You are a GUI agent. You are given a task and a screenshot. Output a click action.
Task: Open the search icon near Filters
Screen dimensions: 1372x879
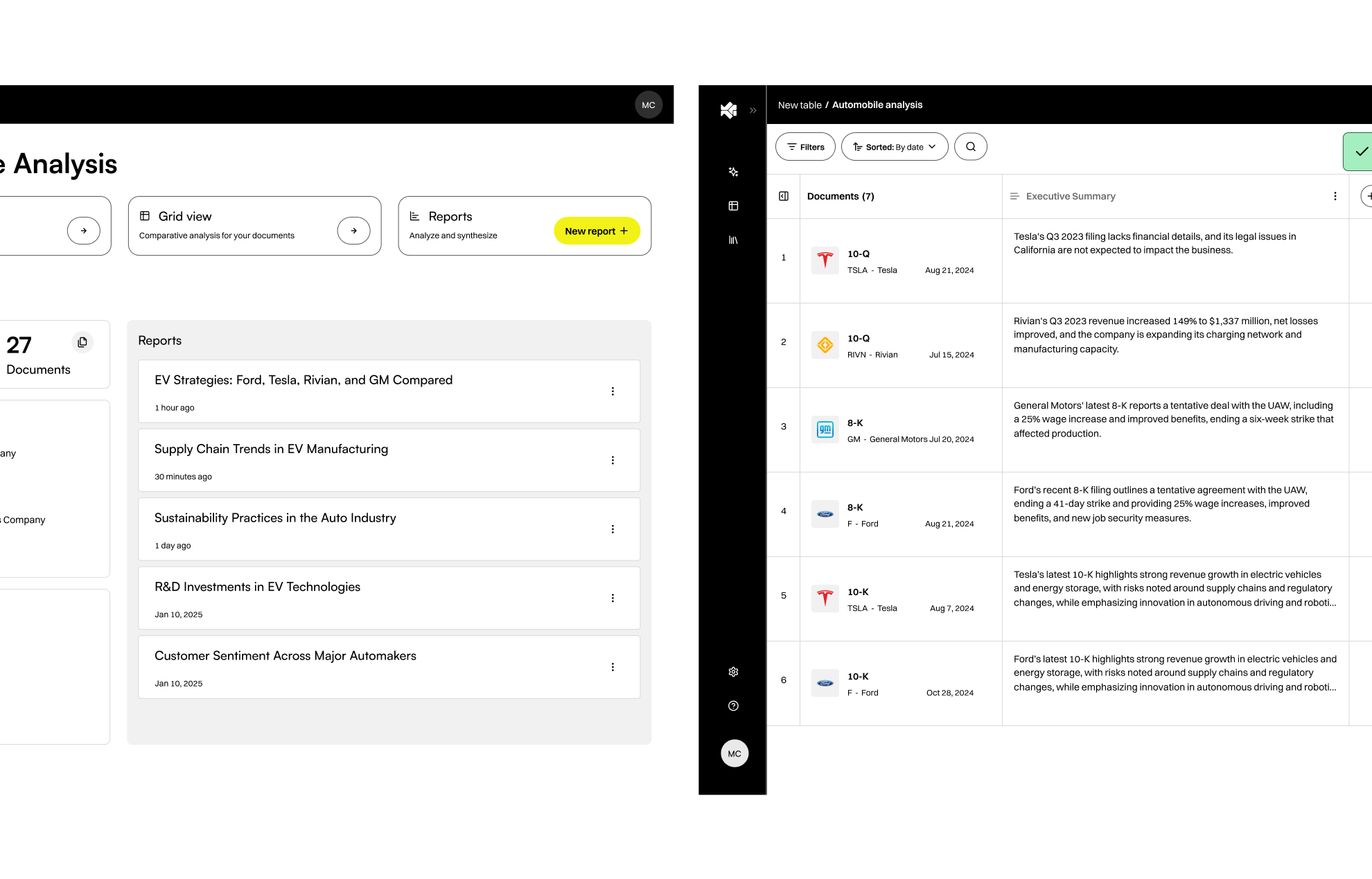click(970, 146)
